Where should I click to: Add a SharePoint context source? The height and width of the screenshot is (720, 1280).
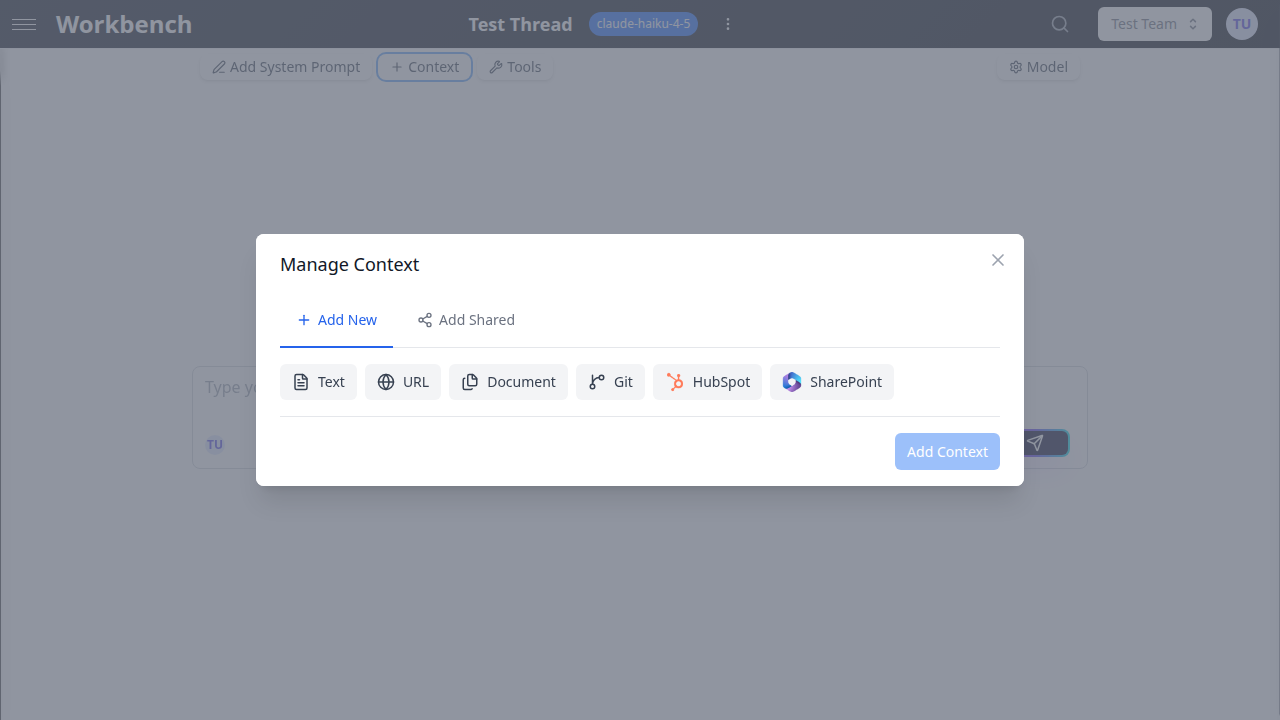(x=831, y=381)
